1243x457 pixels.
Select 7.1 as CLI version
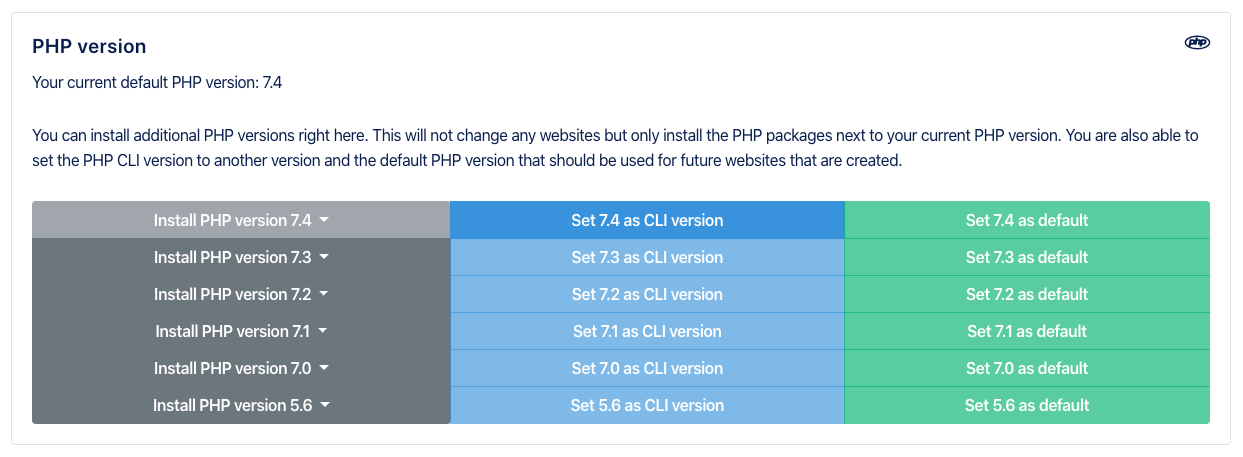(x=647, y=331)
